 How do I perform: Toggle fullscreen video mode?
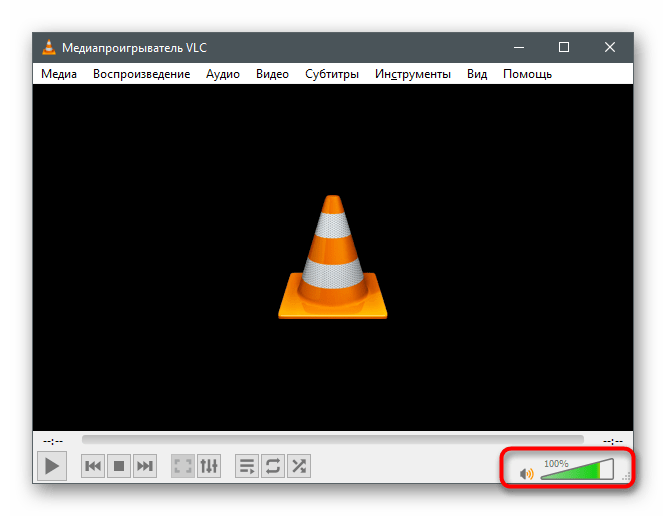click(x=183, y=466)
